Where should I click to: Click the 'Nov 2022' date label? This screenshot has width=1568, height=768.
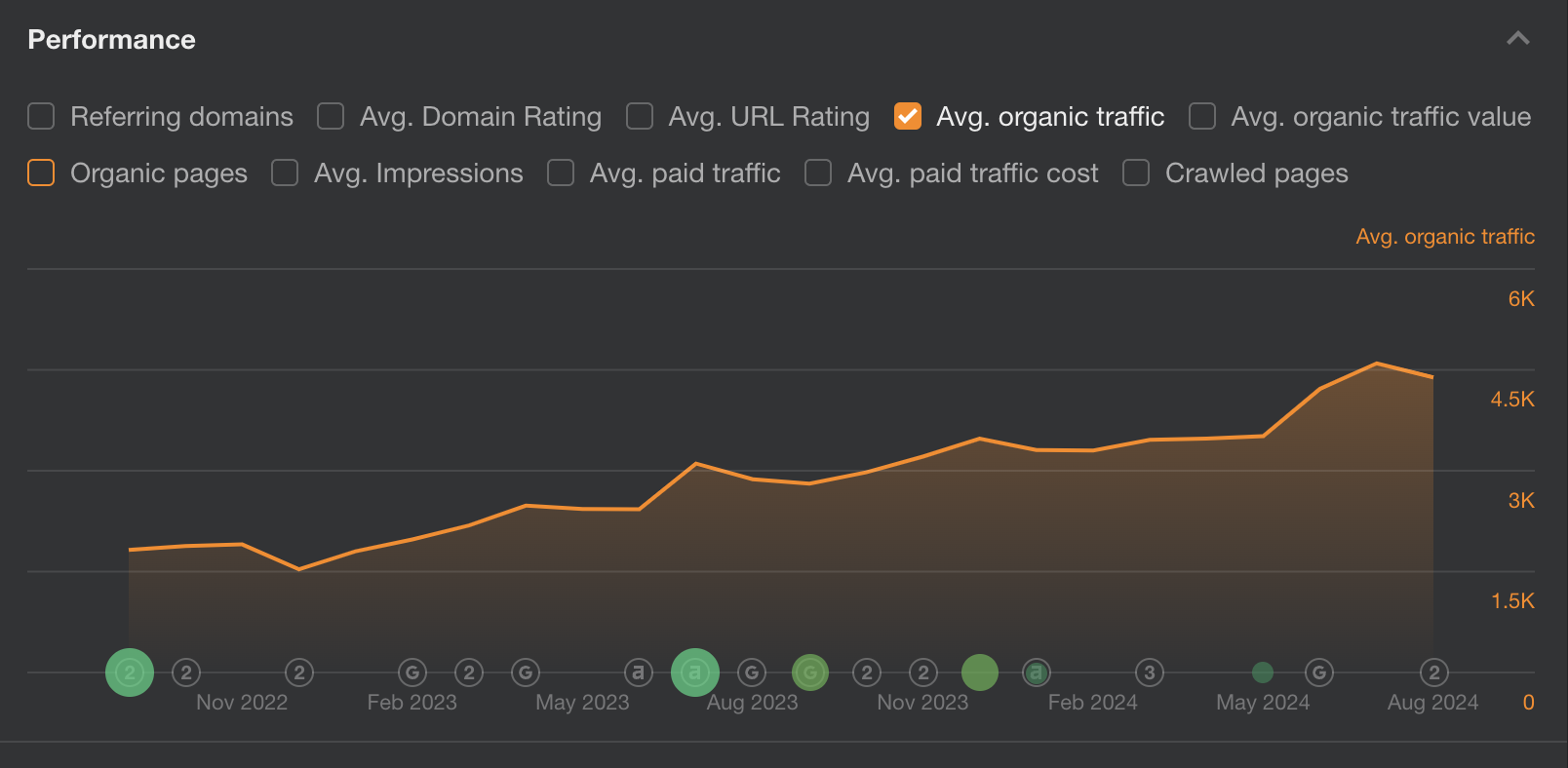click(242, 703)
